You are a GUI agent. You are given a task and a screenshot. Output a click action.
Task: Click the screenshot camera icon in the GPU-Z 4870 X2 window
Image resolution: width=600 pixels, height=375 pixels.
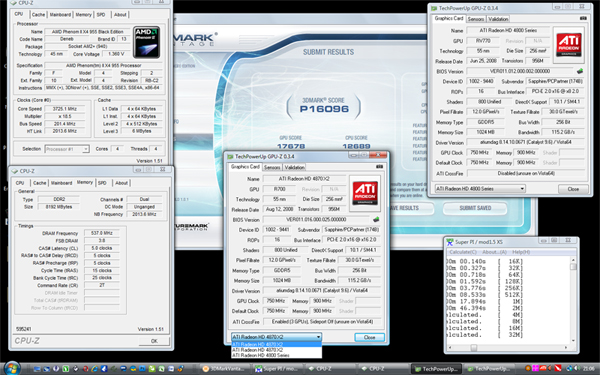point(379,167)
